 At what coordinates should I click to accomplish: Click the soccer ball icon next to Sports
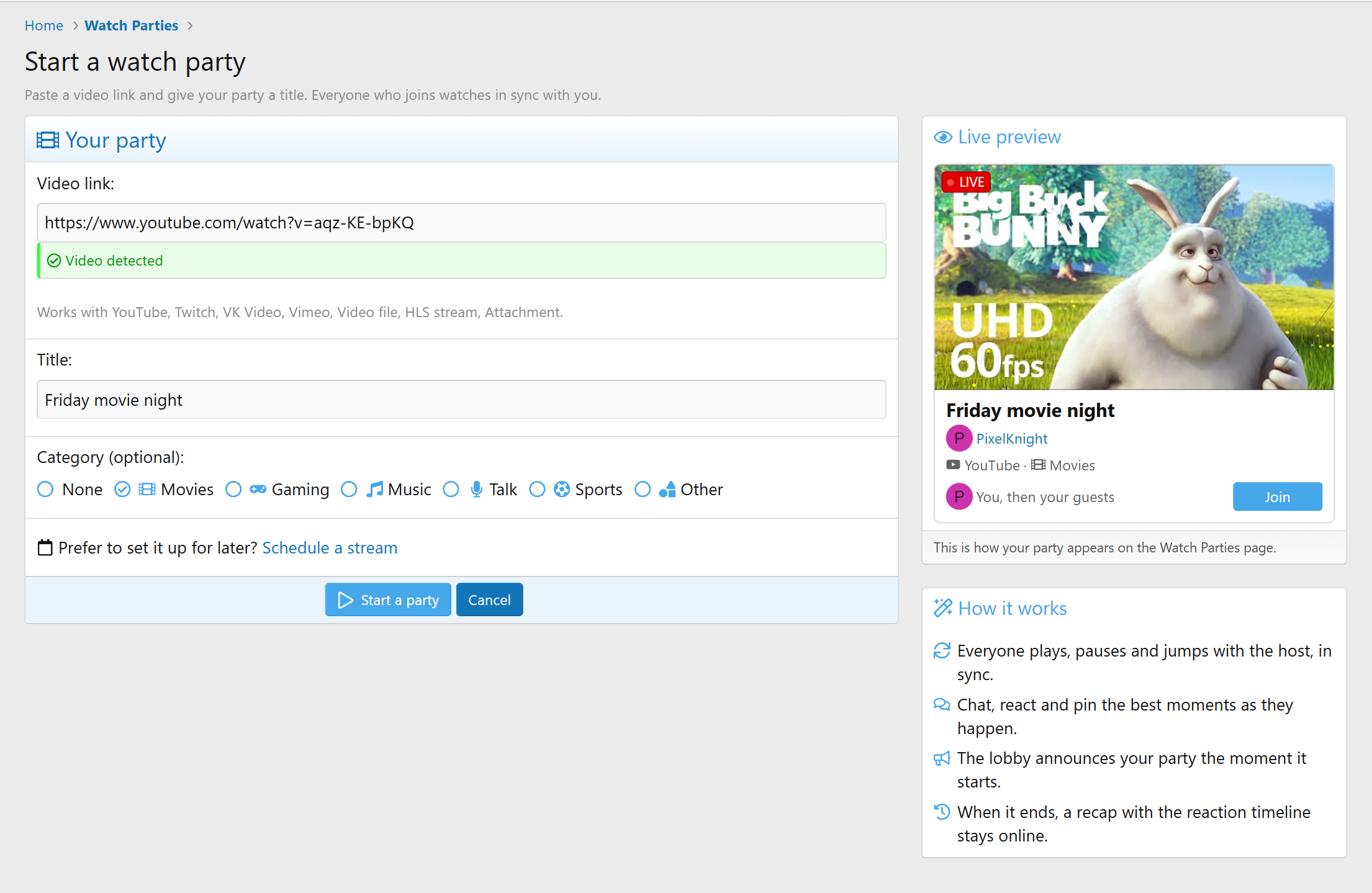562,489
